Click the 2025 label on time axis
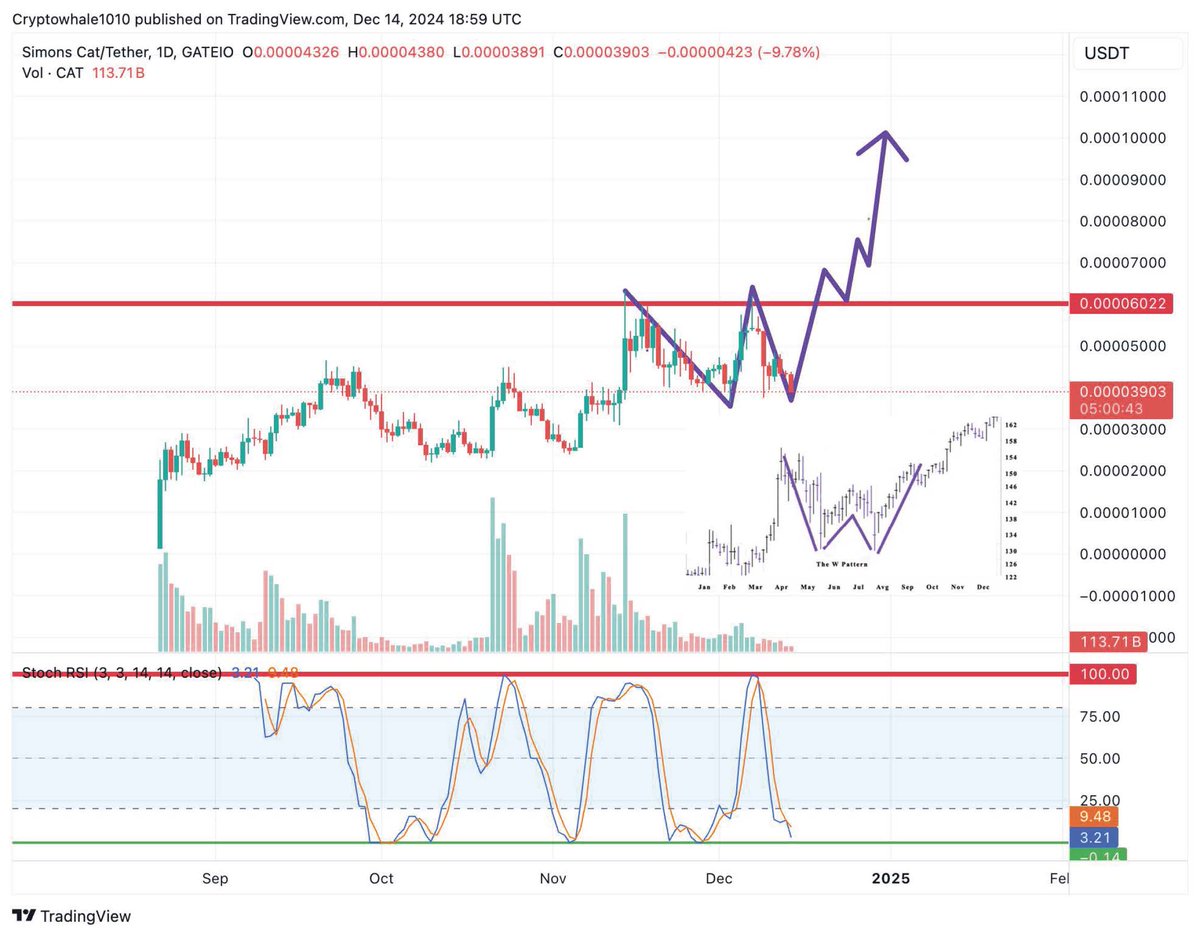The height and width of the screenshot is (937, 1200). click(x=890, y=879)
